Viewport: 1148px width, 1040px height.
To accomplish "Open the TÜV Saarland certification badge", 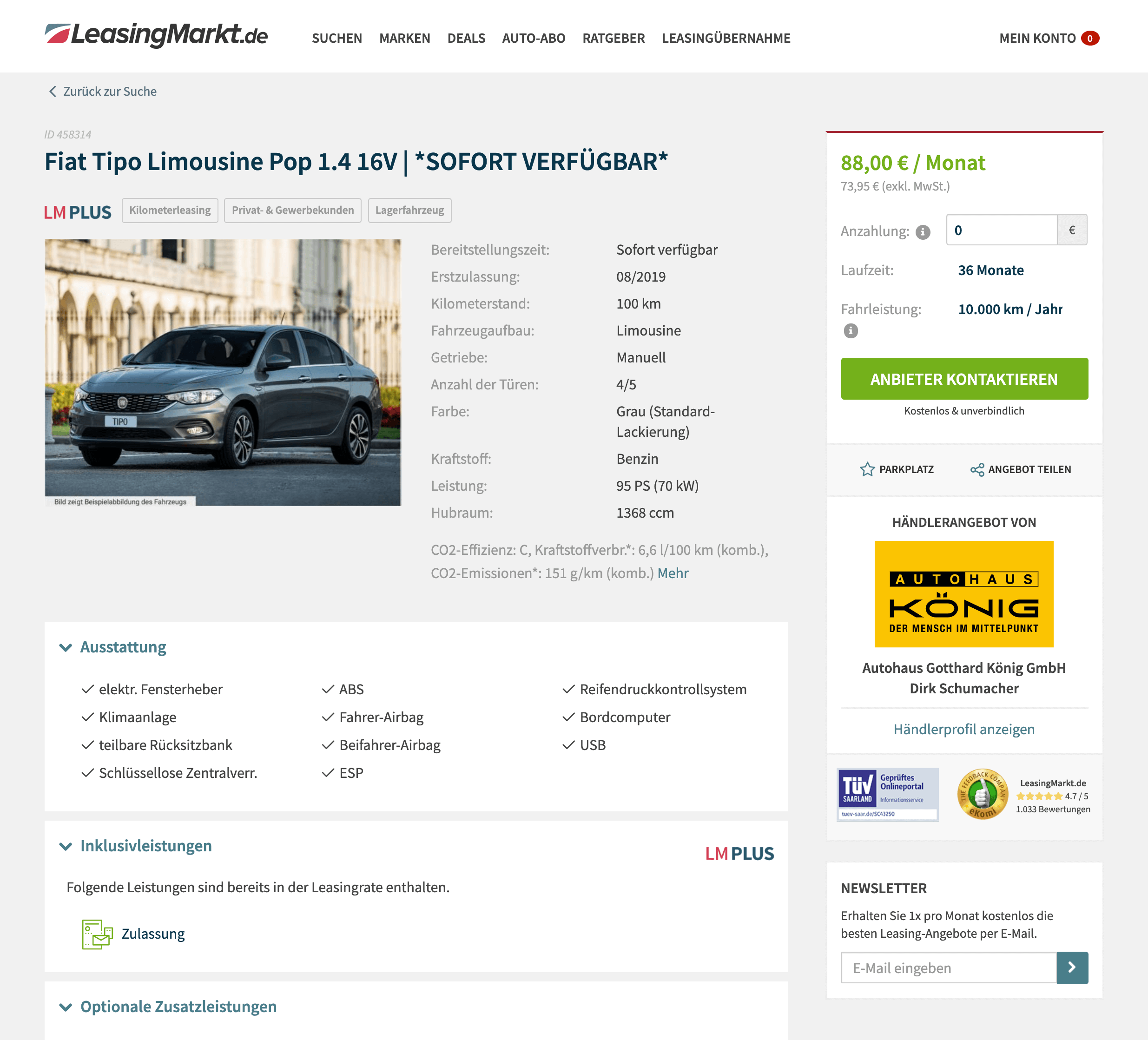I will (887, 794).
